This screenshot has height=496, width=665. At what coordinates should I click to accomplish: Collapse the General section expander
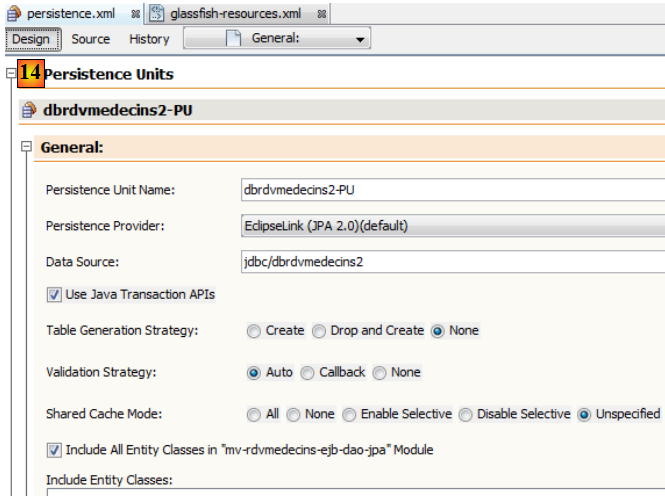27,147
